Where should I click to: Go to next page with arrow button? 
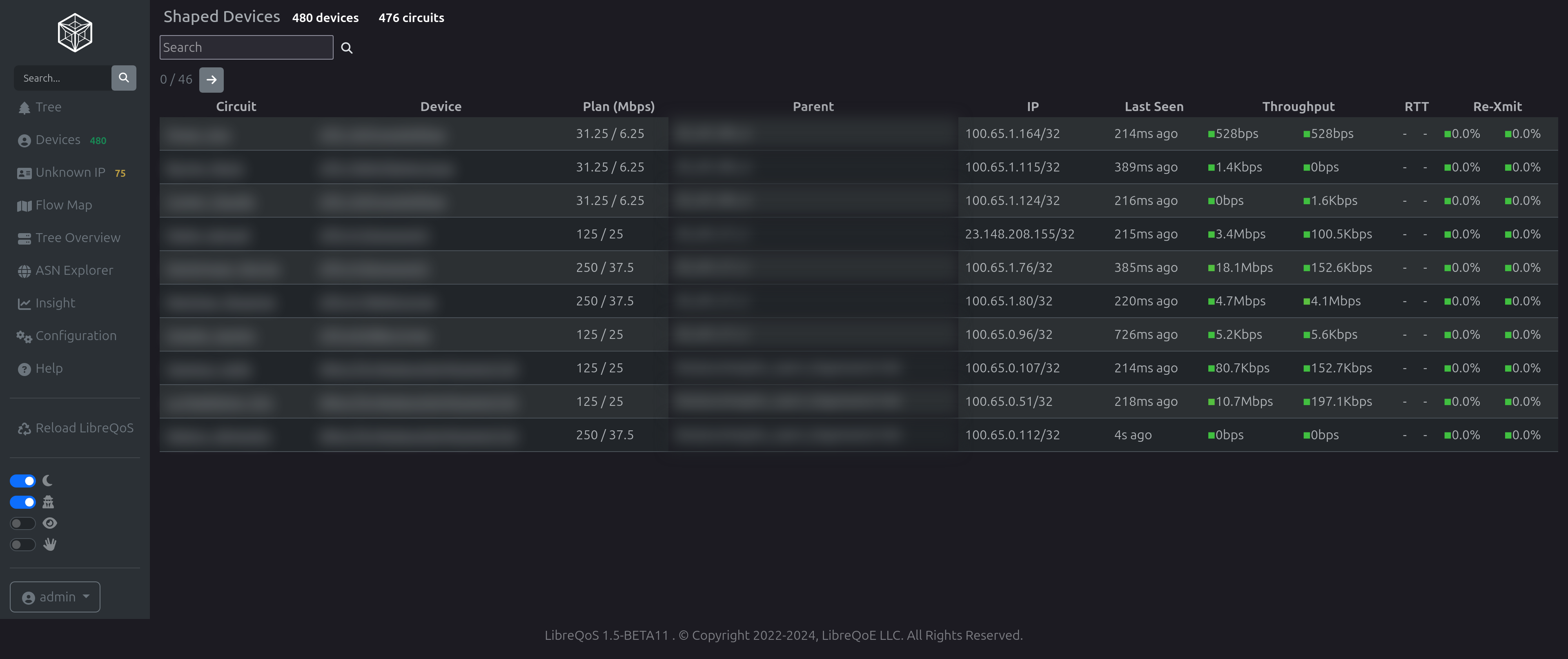(211, 80)
